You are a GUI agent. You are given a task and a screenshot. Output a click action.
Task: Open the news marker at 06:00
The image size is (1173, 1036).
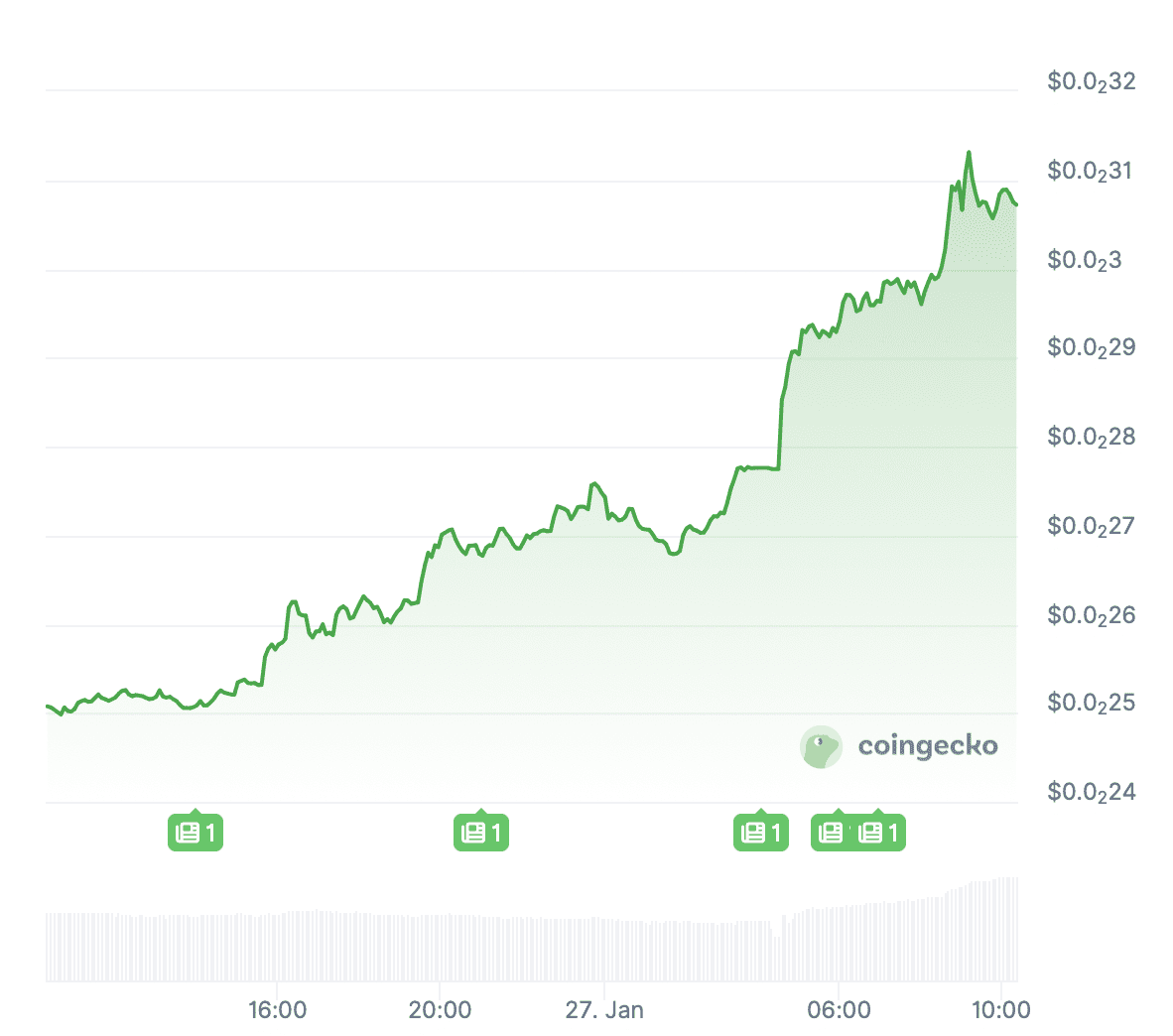(832, 833)
